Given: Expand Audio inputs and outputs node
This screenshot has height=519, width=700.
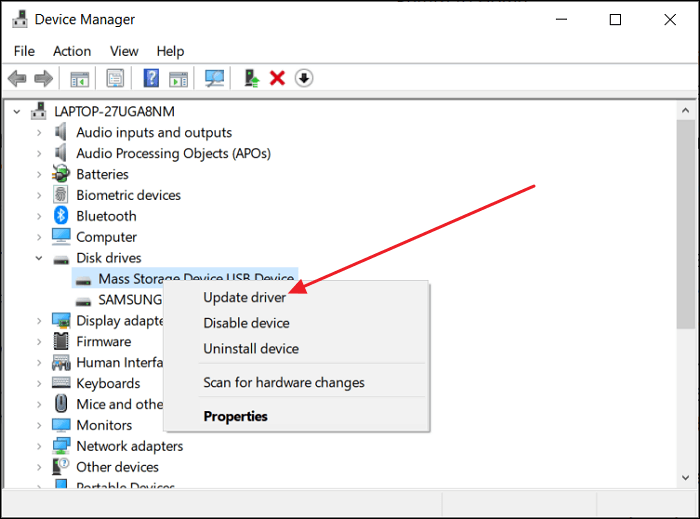Looking at the screenshot, I should pos(39,132).
